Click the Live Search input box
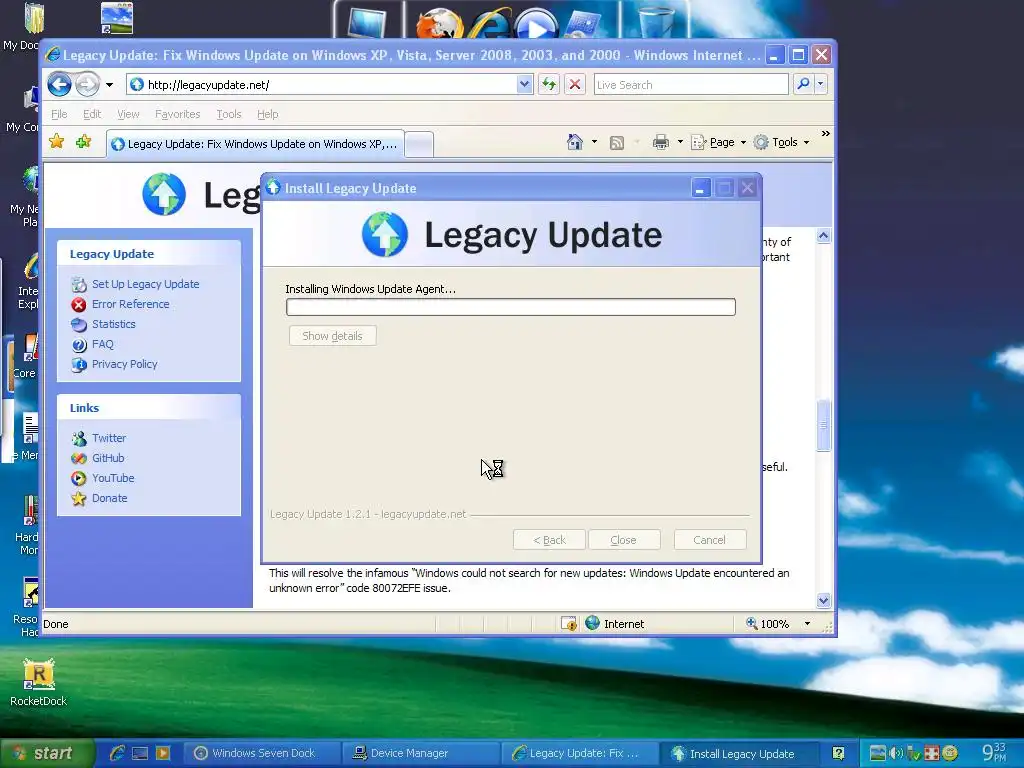This screenshot has height=768, width=1024. click(691, 84)
